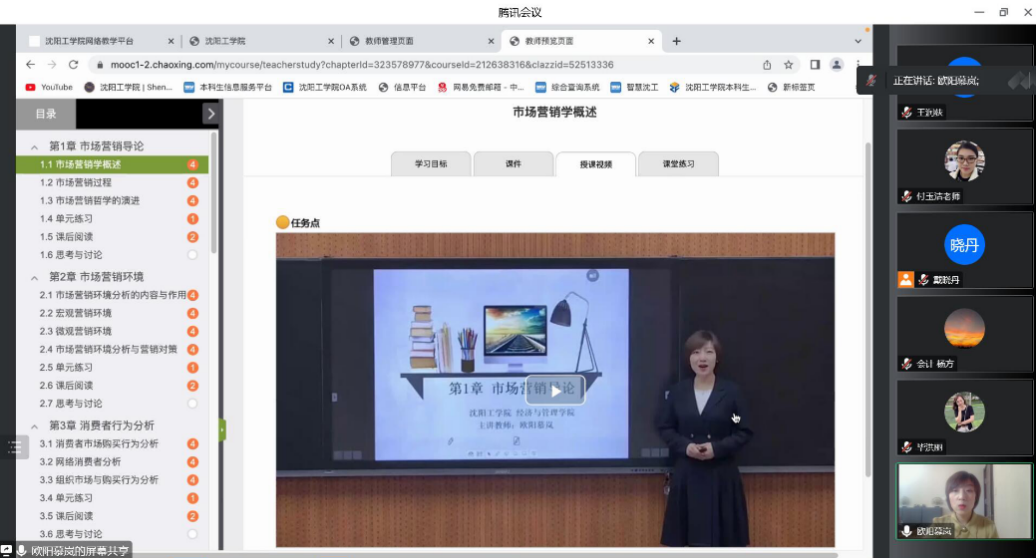Bookmark page with star icon
1036x558 pixels.
789,64
